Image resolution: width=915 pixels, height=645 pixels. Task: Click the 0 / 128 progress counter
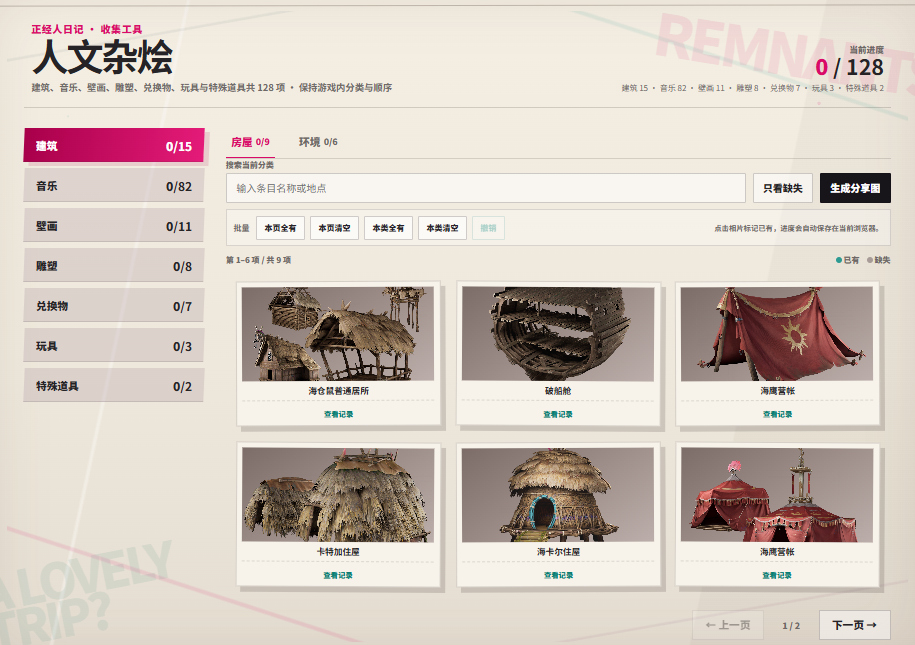point(849,68)
